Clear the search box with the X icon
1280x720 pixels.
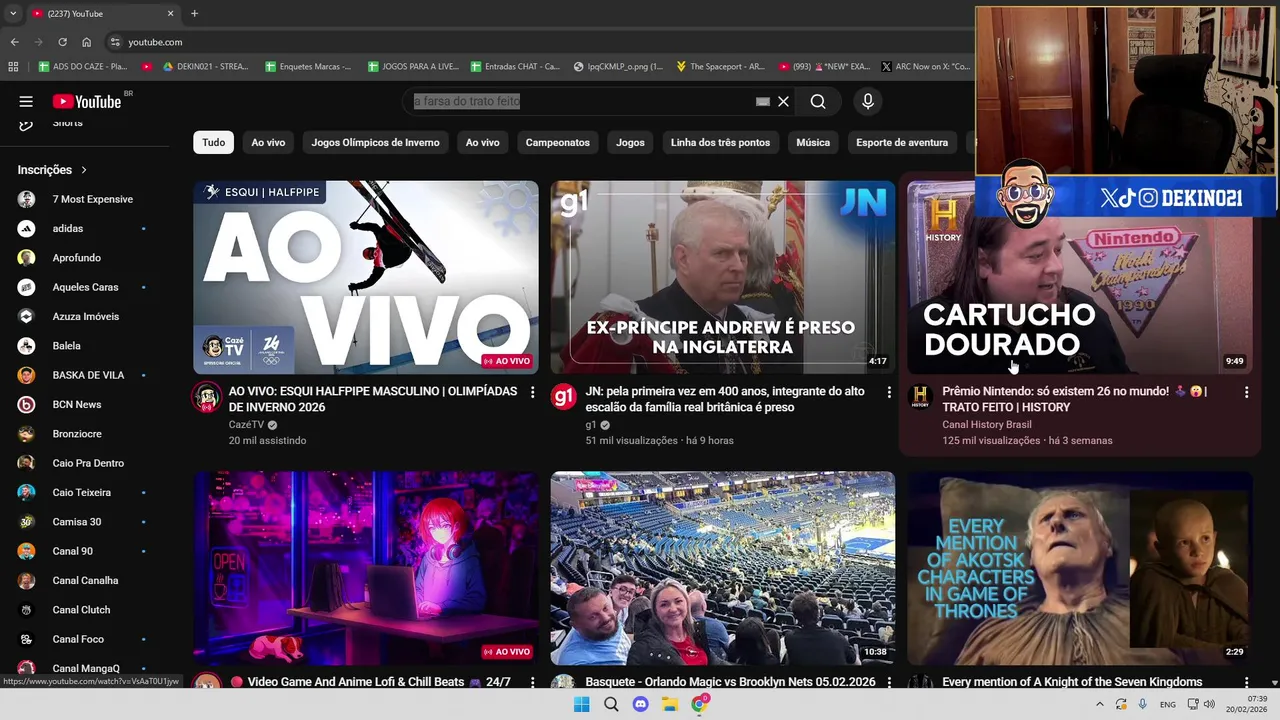point(783,101)
